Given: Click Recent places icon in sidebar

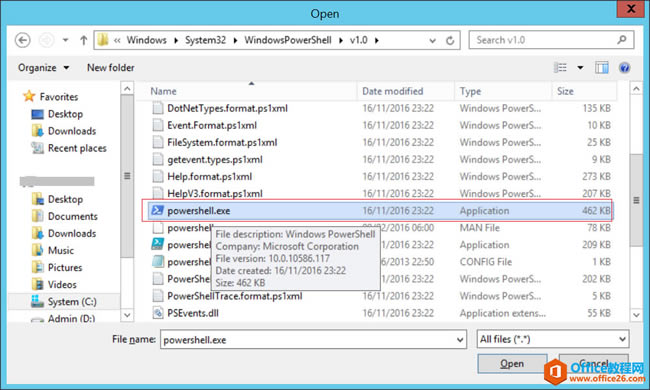Looking at the screenshot, I should (37, 148).
